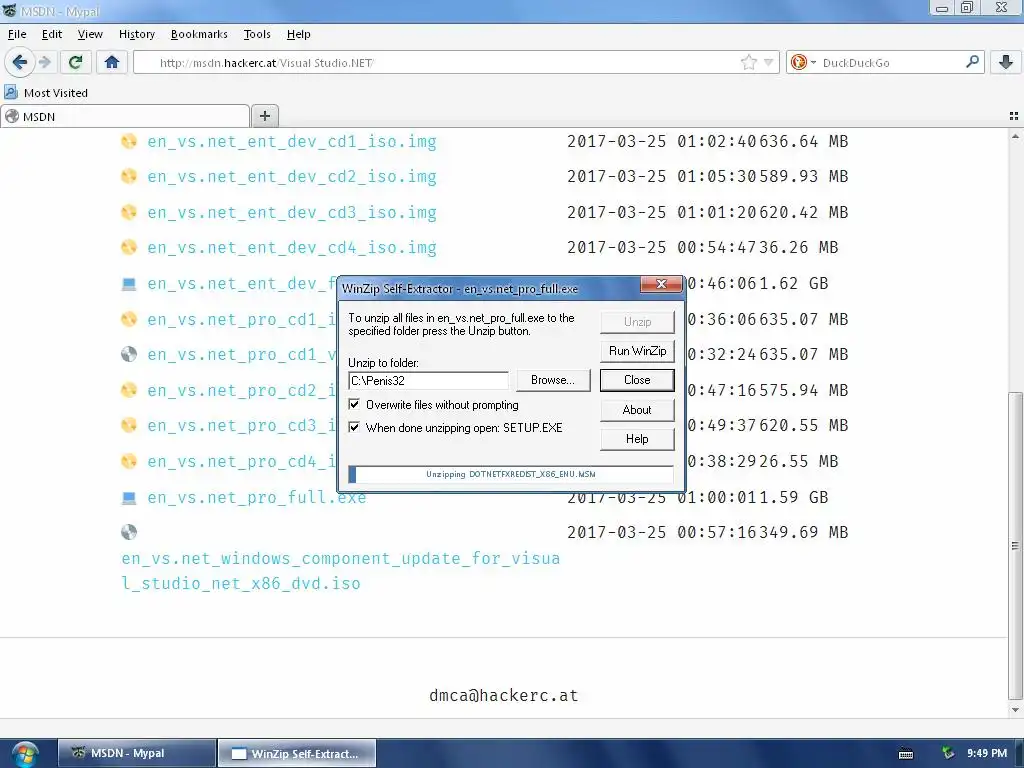Click the Unzip to folder path field

coord(428,381)
